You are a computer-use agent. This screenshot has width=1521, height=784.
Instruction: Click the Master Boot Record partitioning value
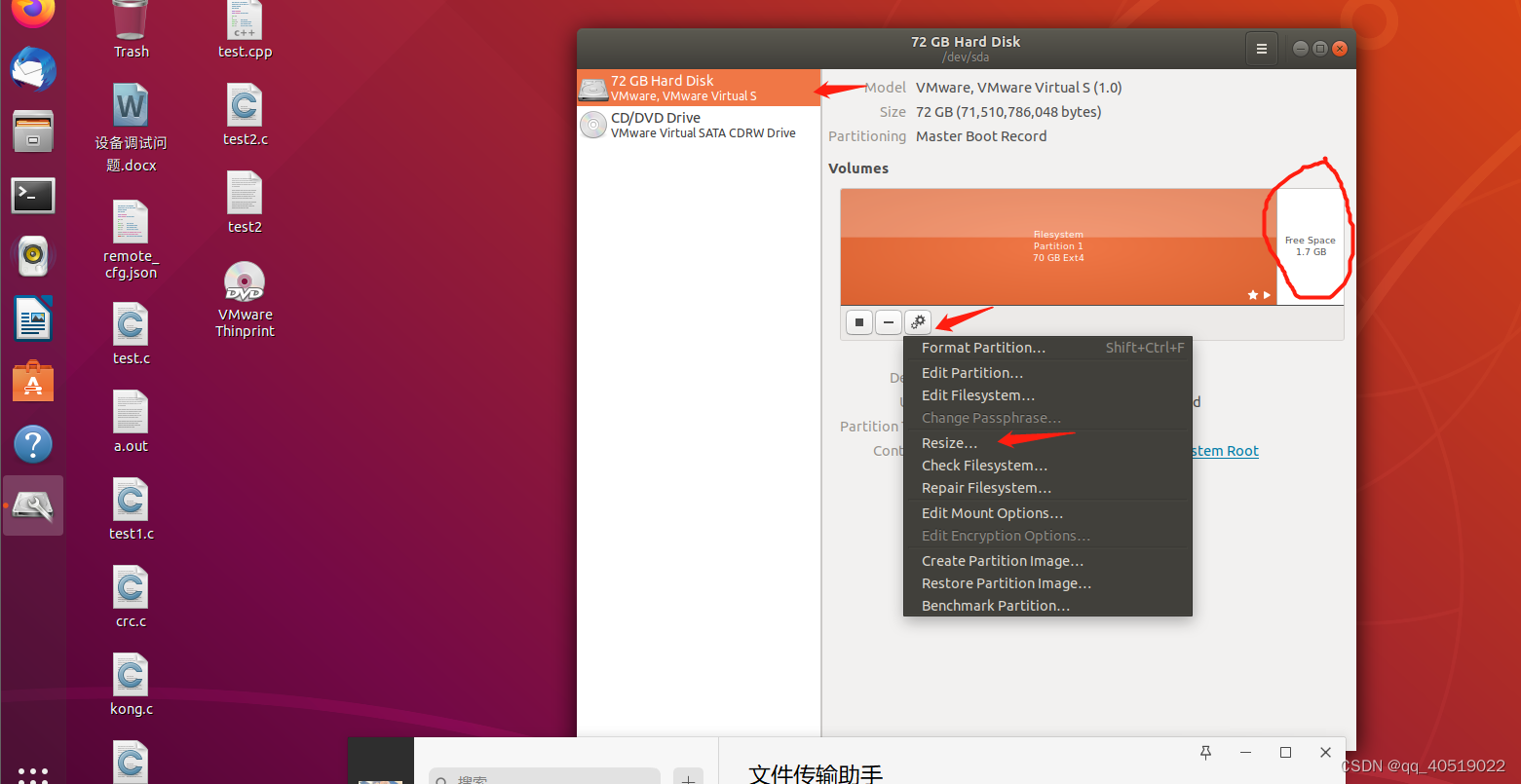click(x=981, y=136)
